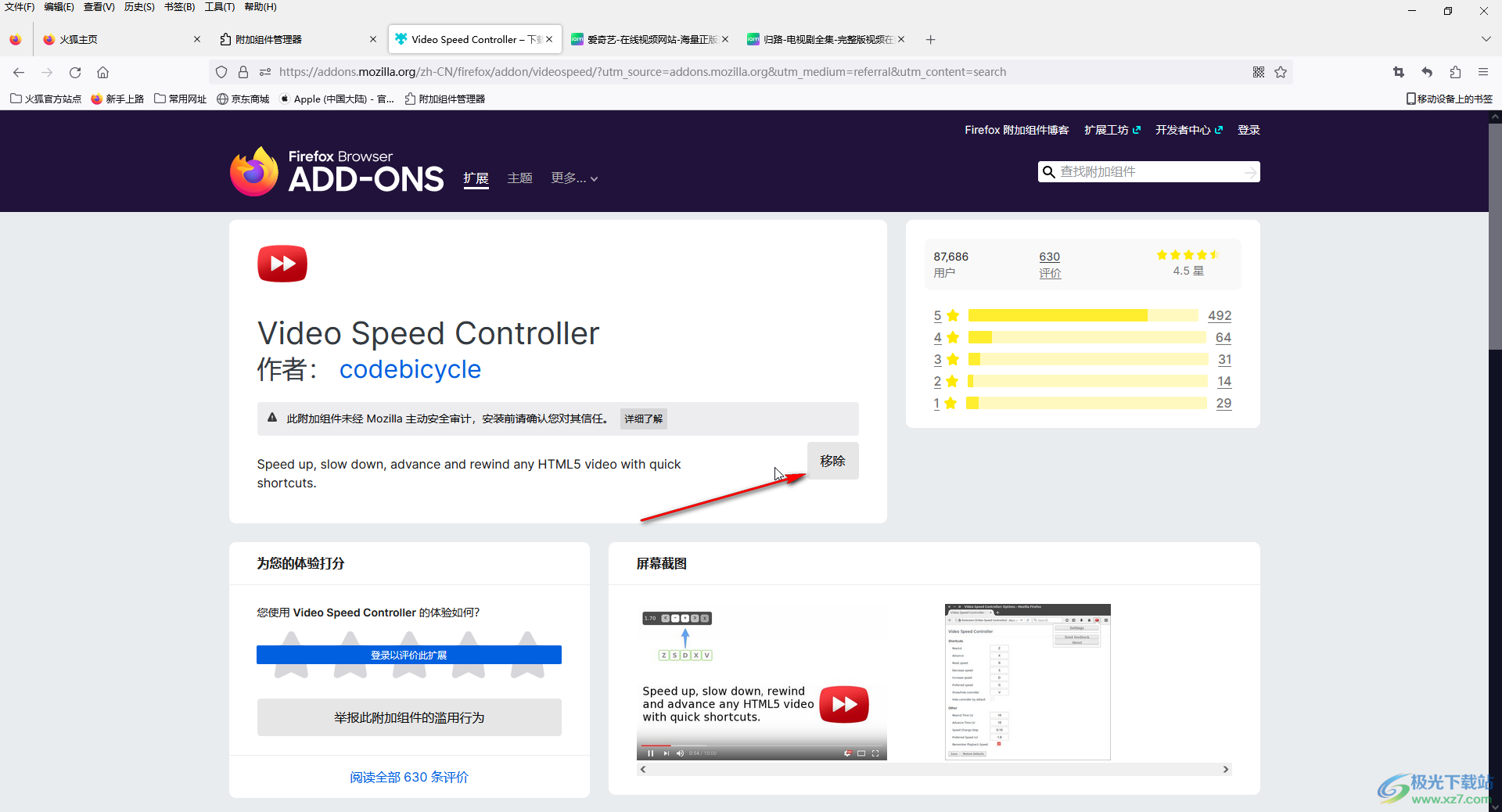Click the Video Speed Controller add-on icon
Screen dimensions: 1502x812
(282, 264)
